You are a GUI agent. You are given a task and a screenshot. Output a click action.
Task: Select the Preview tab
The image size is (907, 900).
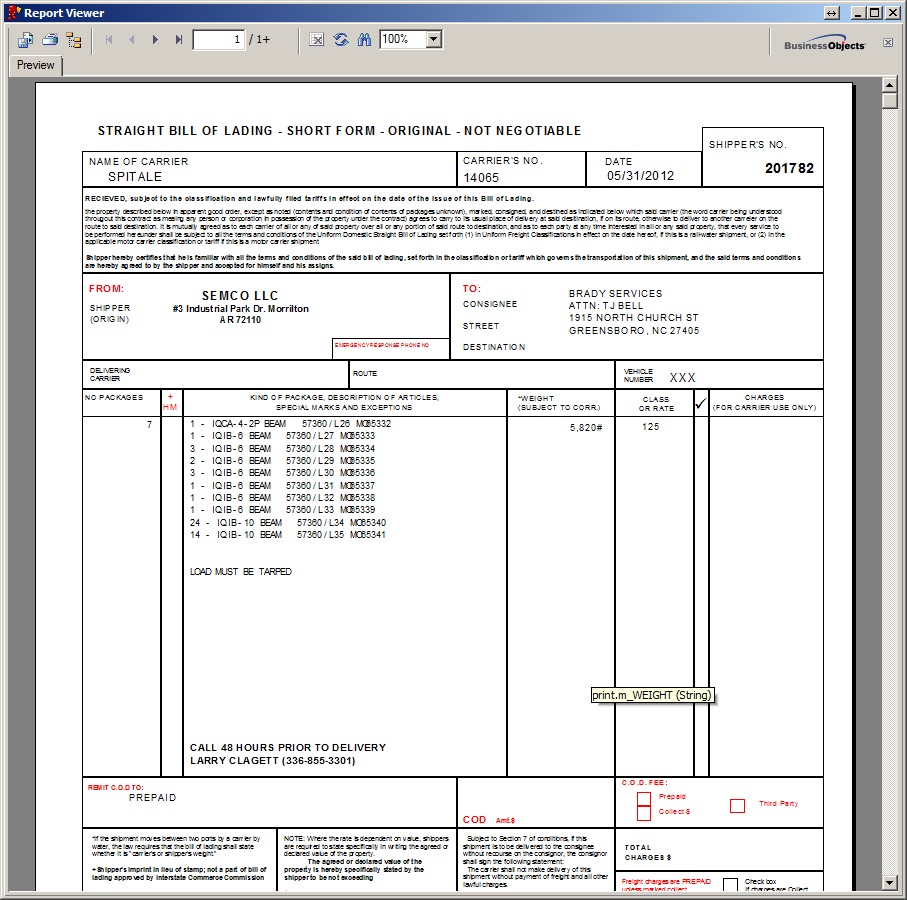click(x=36, y=65)
